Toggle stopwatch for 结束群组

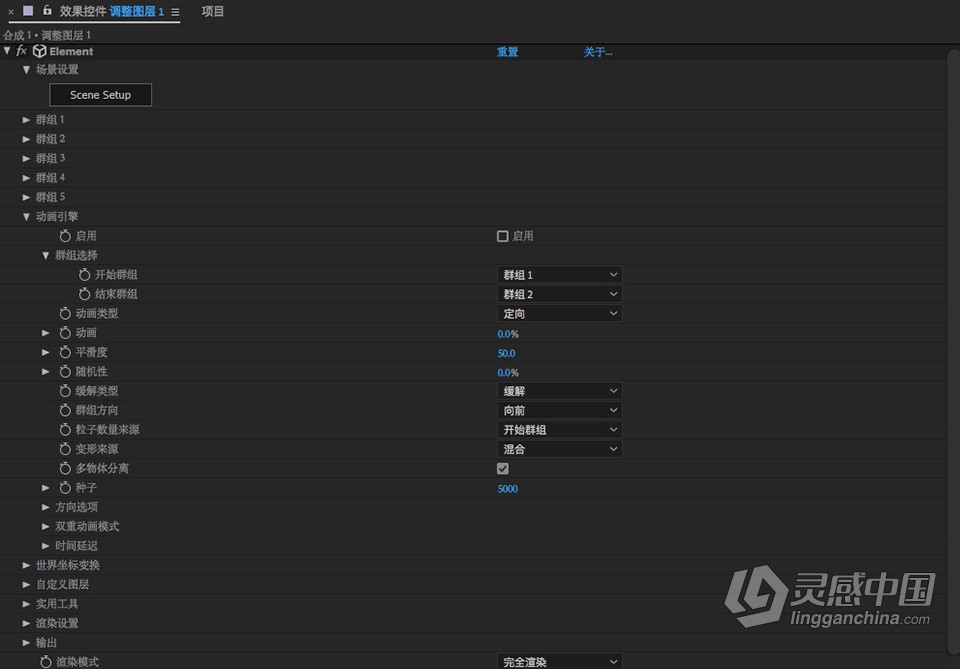tap(85, 294)
